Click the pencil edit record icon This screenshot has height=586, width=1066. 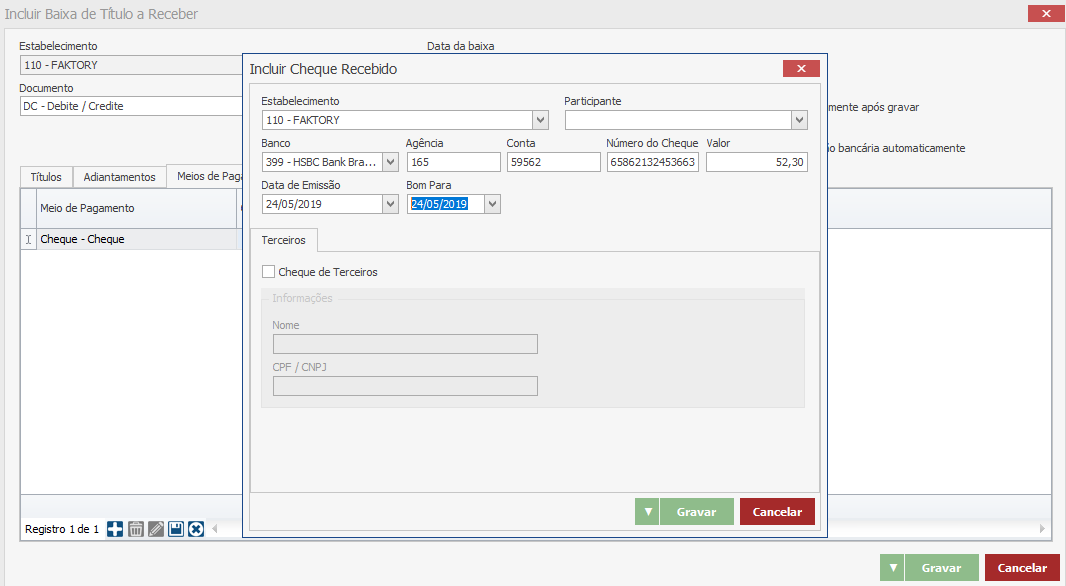pos(156,529)
